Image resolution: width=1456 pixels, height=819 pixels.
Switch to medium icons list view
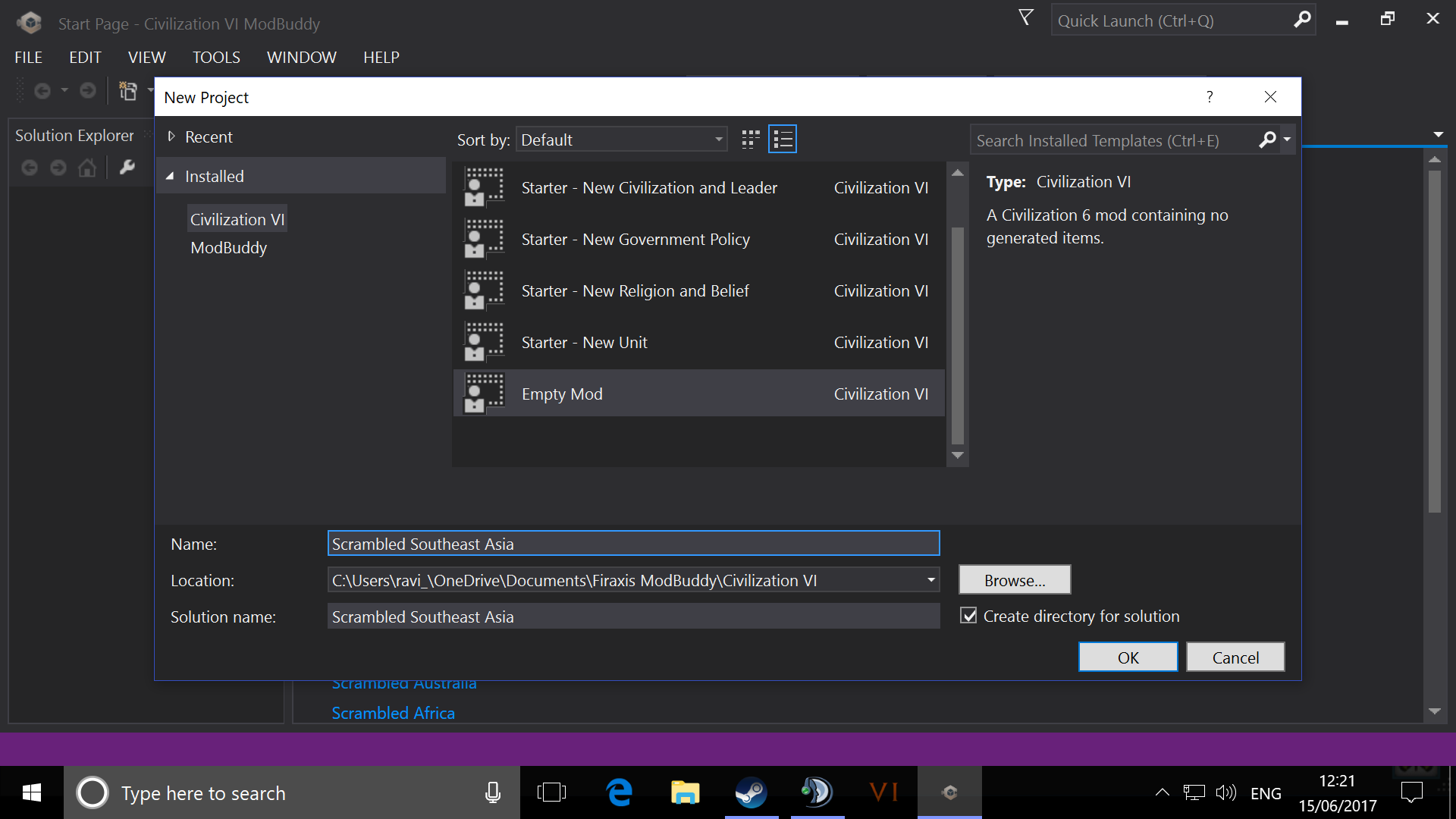click(x=783, y=140)
